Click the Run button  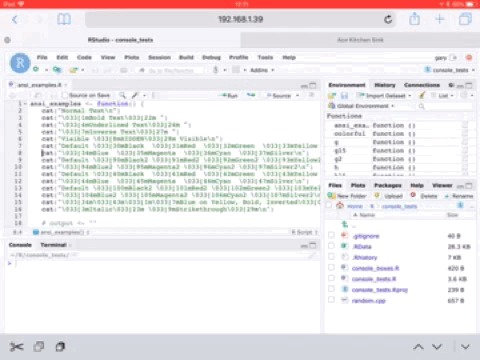tap(230, 96)
